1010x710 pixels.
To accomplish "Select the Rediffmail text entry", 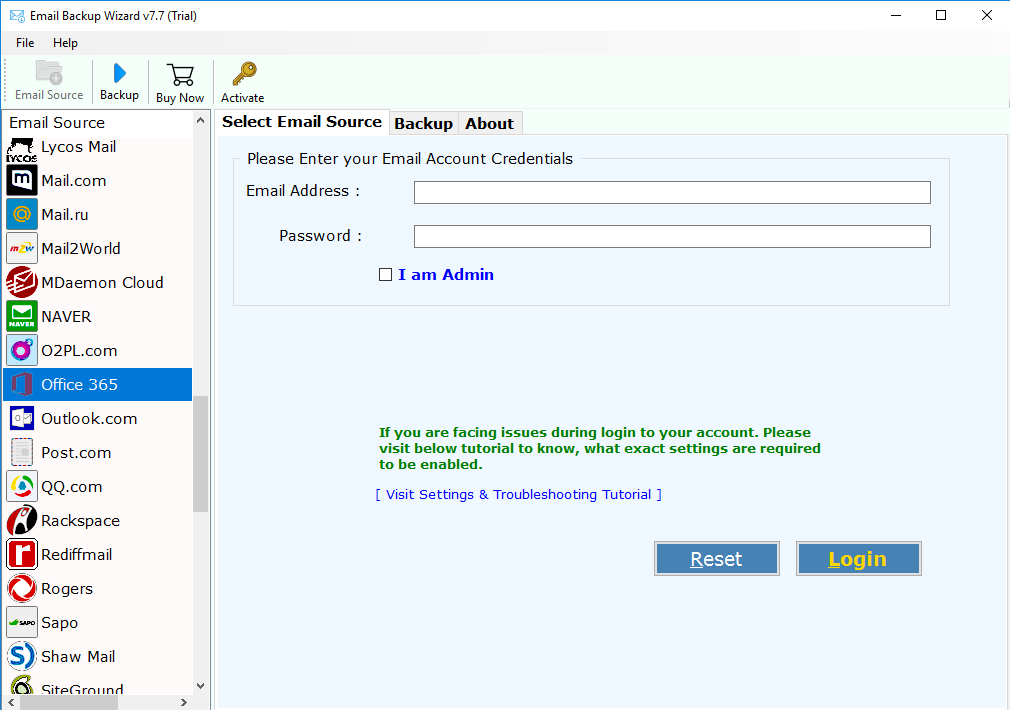I will click(x=77, y=555).
